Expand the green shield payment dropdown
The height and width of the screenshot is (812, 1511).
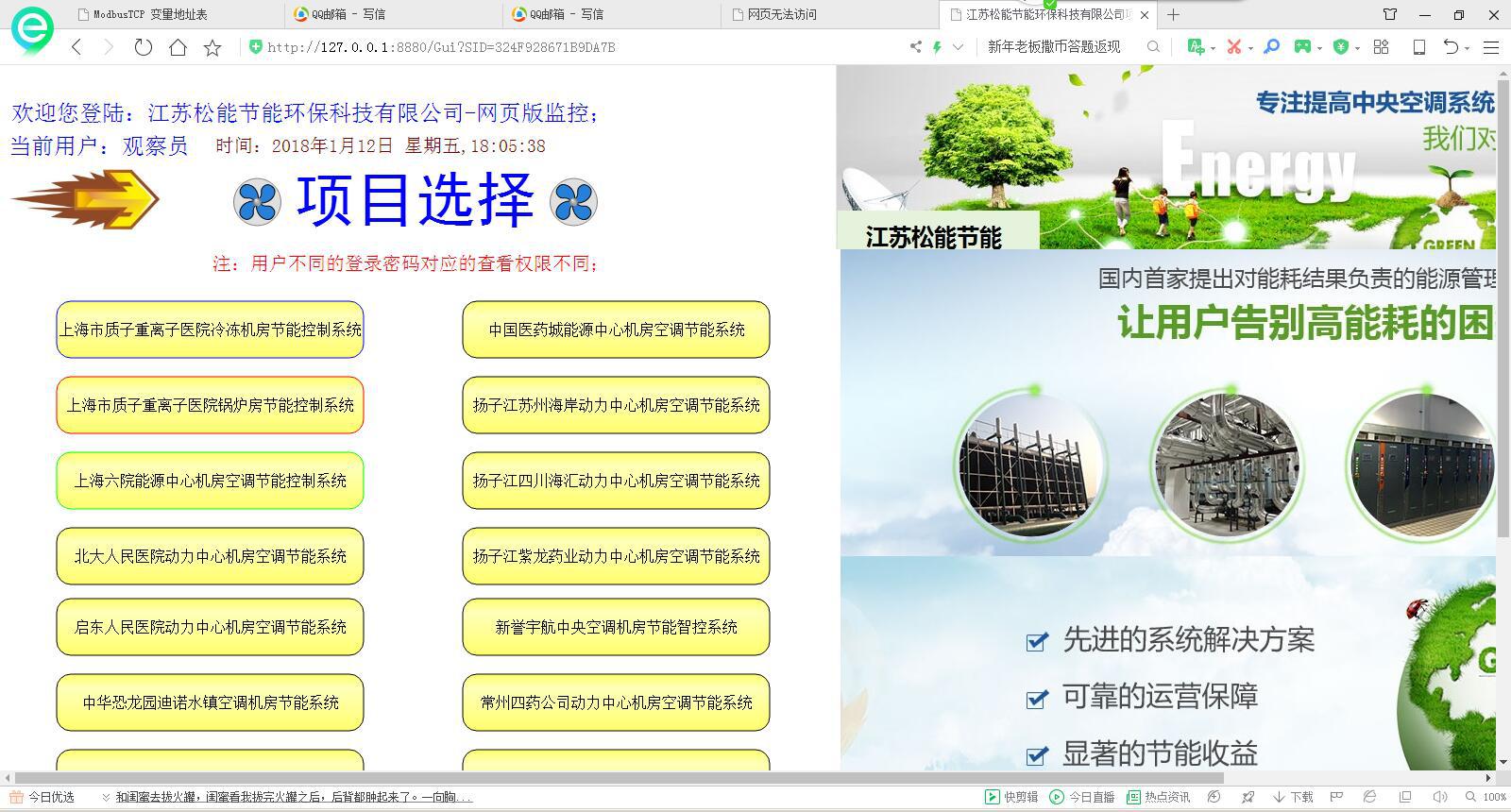pyautogui.click(x=1357, y=47)
